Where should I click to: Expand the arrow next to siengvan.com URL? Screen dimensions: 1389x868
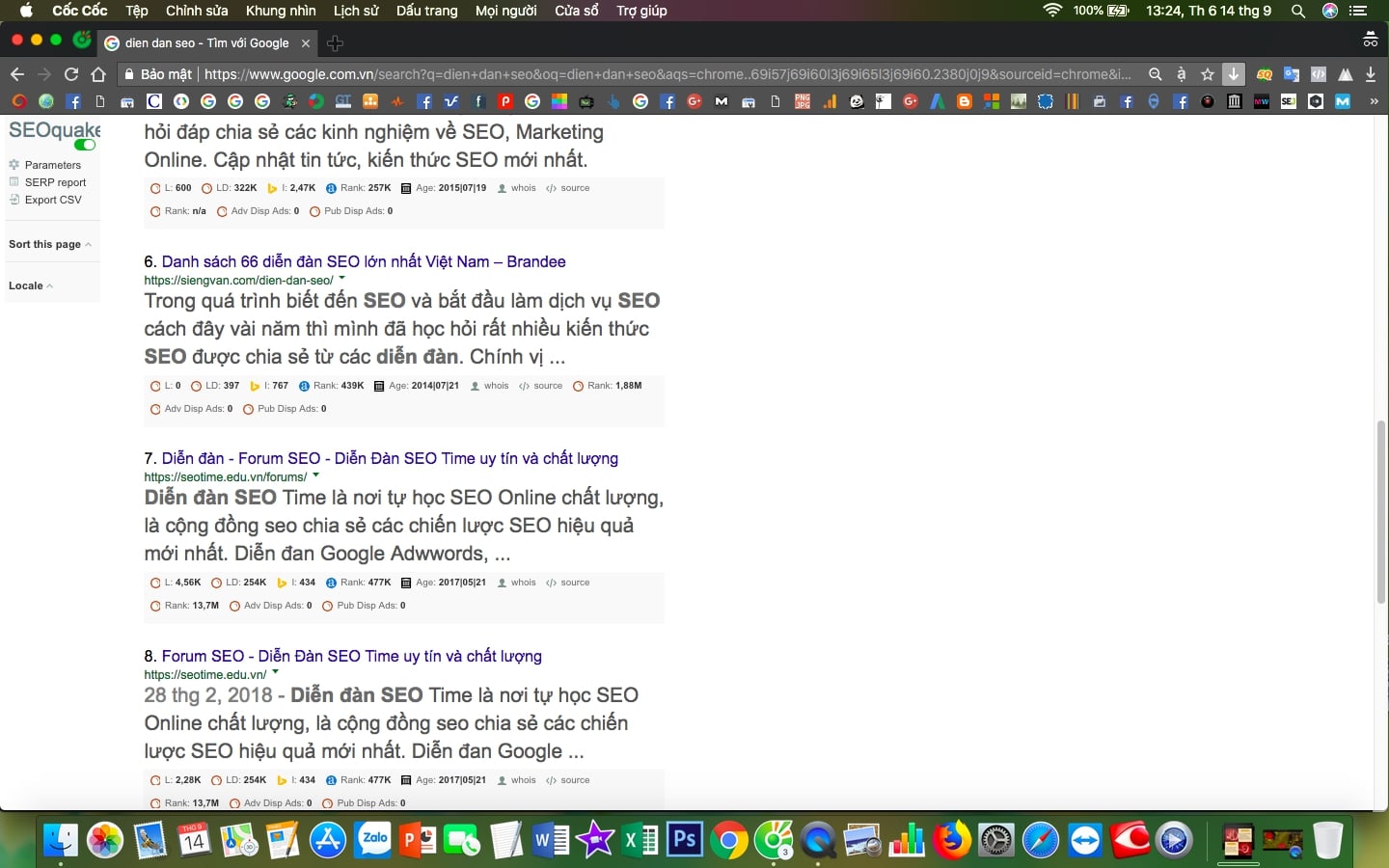(341, 279)
